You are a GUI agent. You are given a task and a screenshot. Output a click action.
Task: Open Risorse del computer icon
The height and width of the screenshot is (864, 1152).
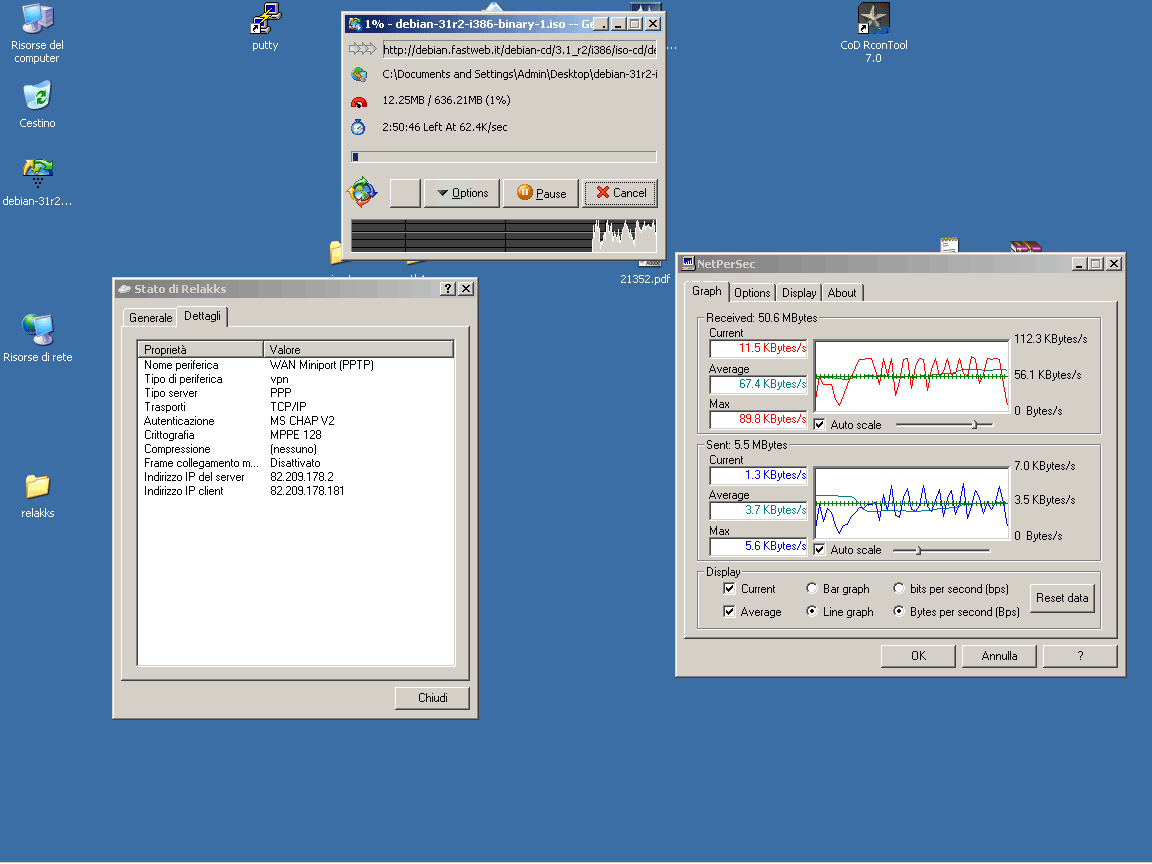[37, 19]
